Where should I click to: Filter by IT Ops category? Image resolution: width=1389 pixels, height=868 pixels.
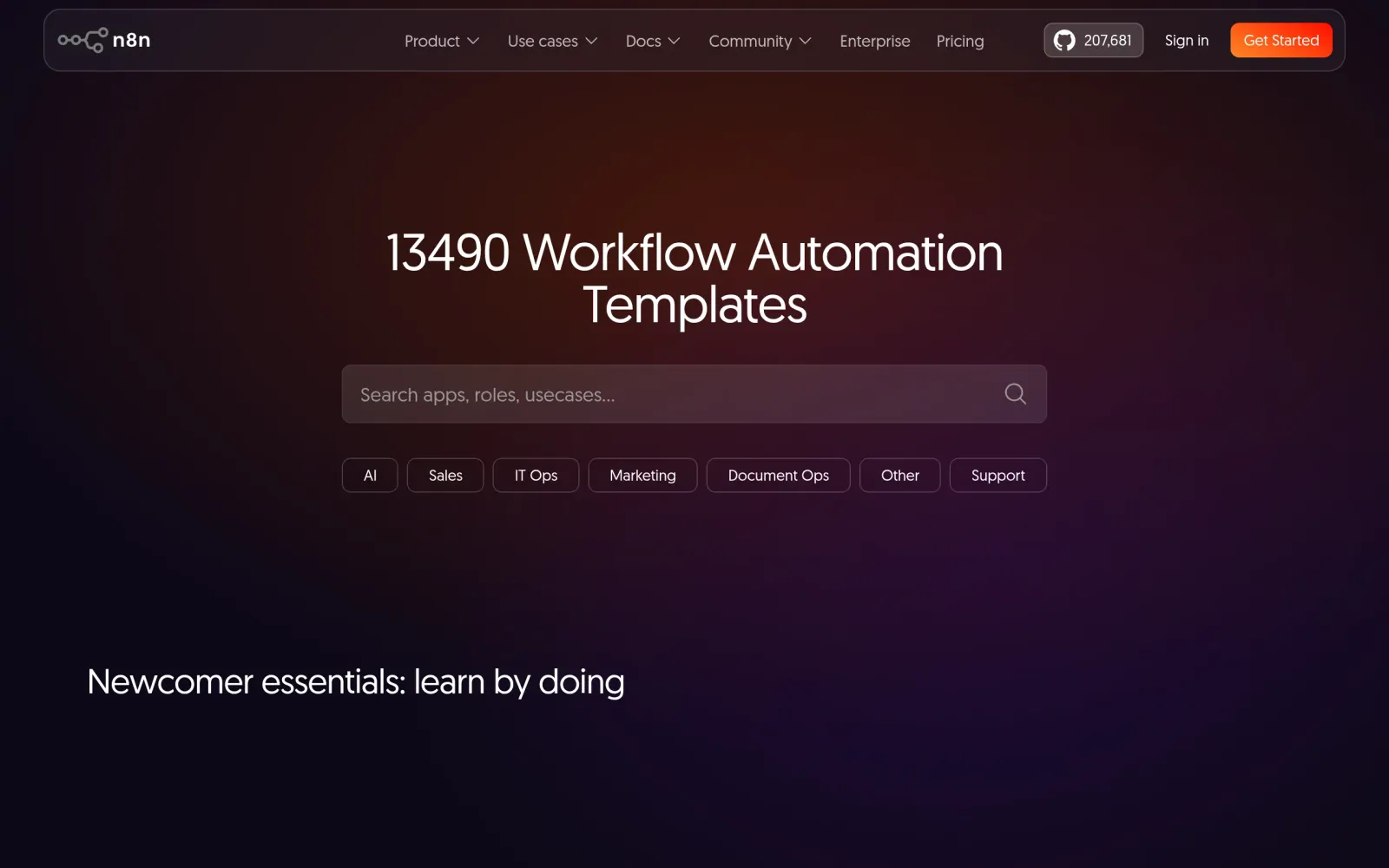(x=536, y=476)
